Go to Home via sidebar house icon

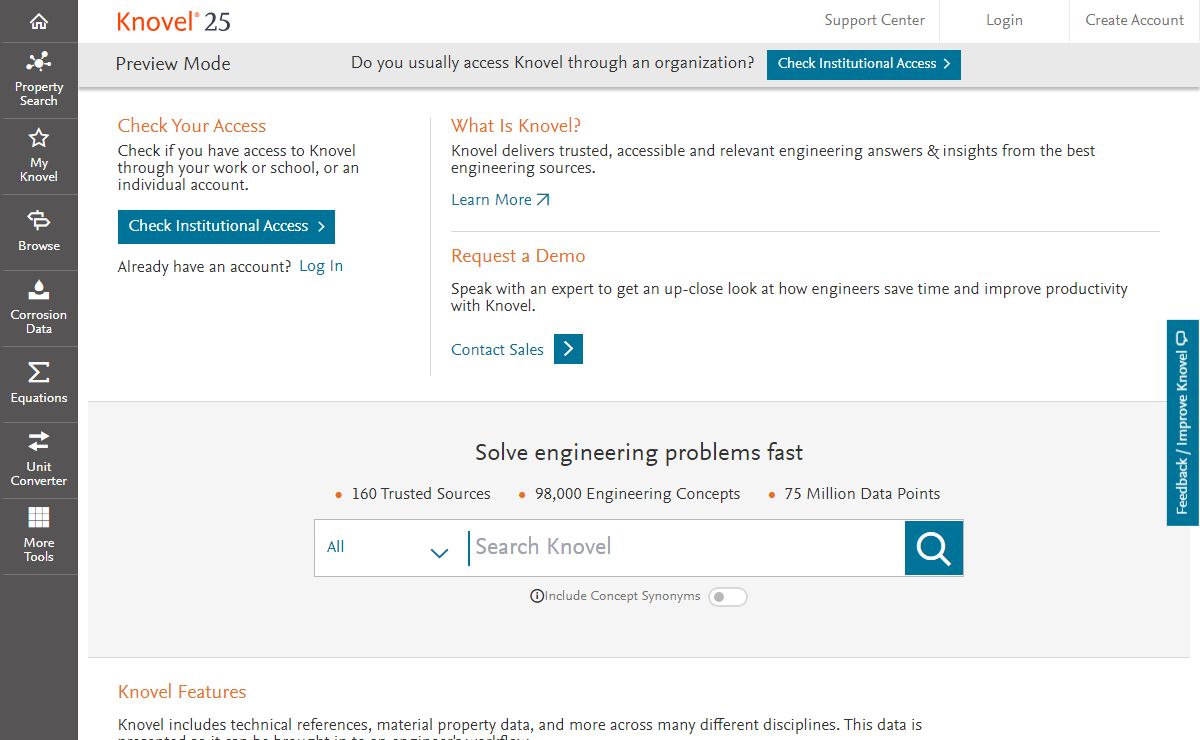pyautogui.click(x=39, y=21)
